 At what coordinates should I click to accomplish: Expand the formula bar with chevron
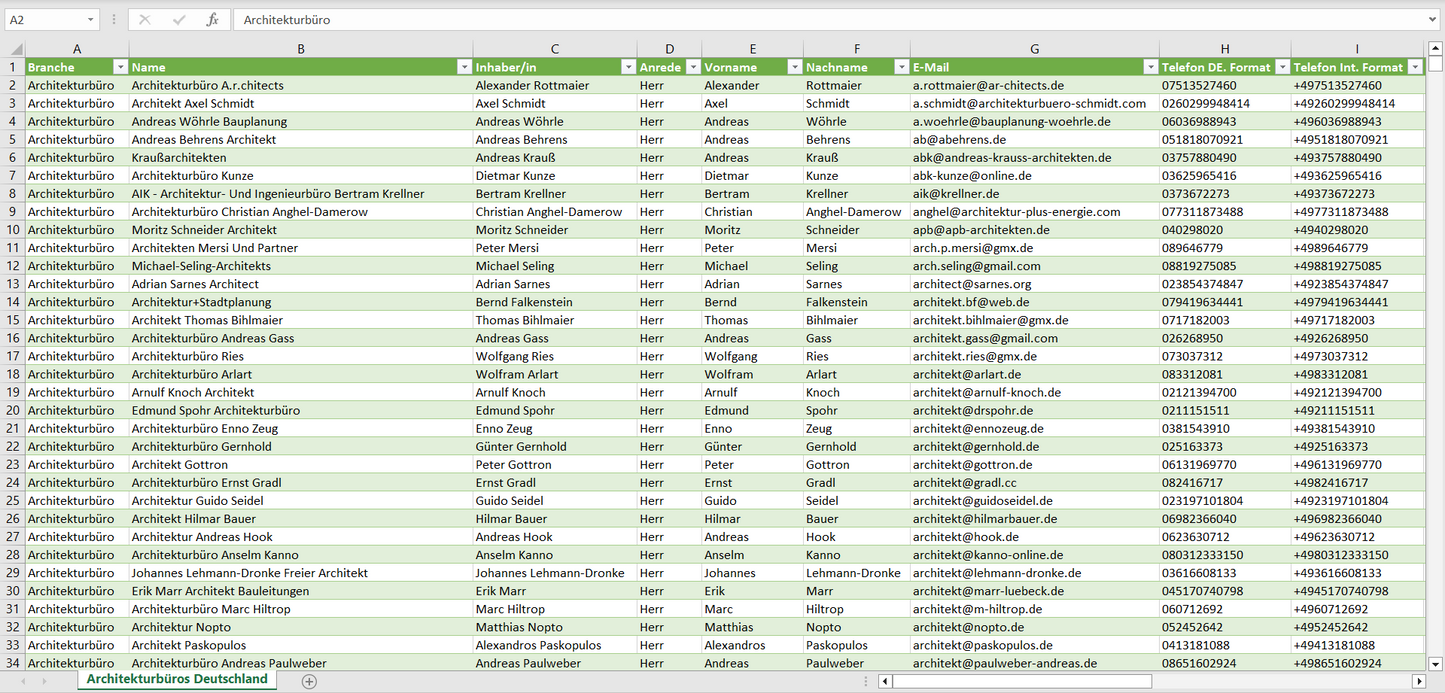pos(1433,20)
